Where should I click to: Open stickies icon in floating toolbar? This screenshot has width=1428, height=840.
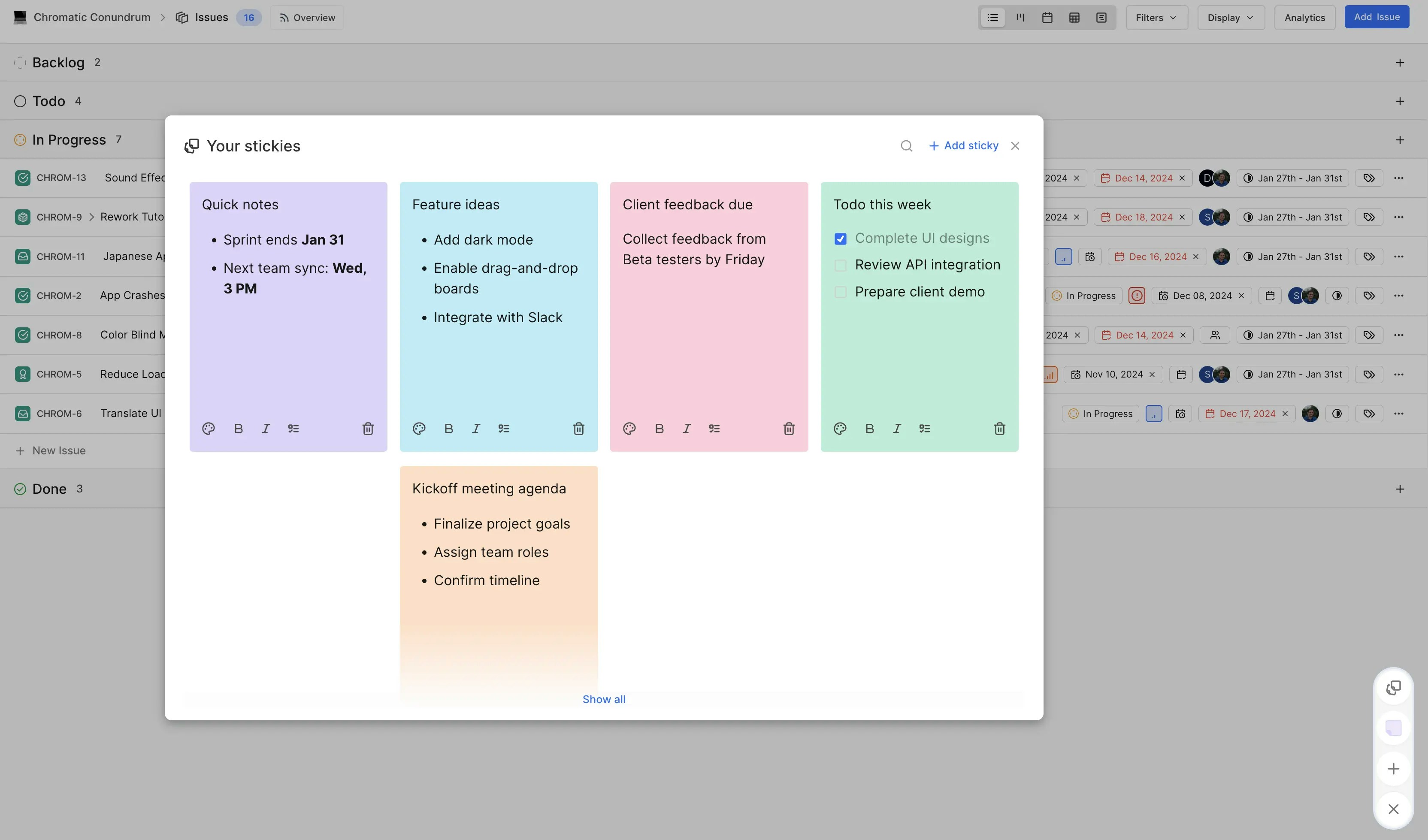click(x=1393, y=688)
